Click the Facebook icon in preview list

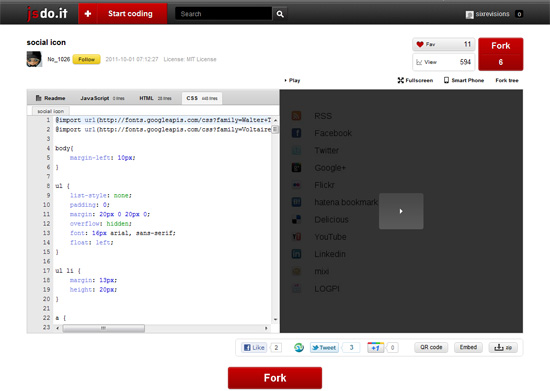click(x=296, y=133)
